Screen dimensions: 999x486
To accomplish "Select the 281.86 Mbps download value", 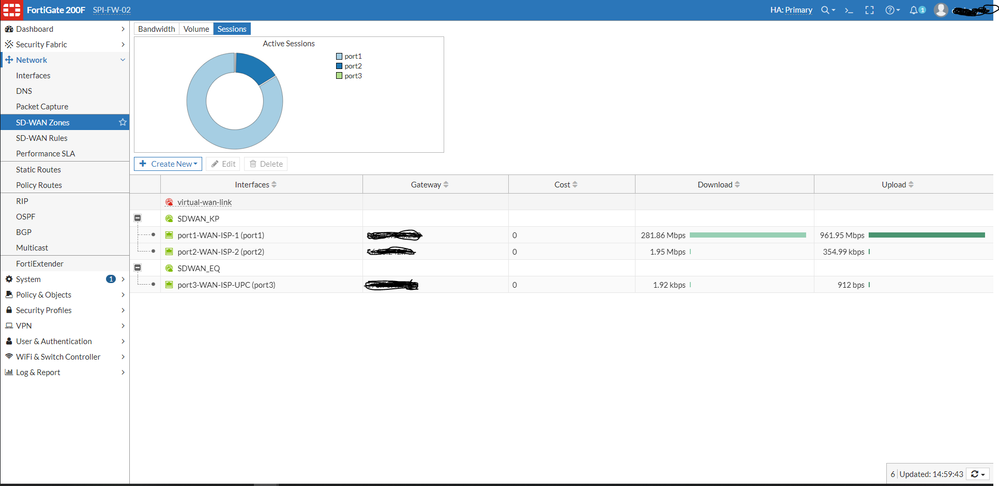I will (663, 235).
